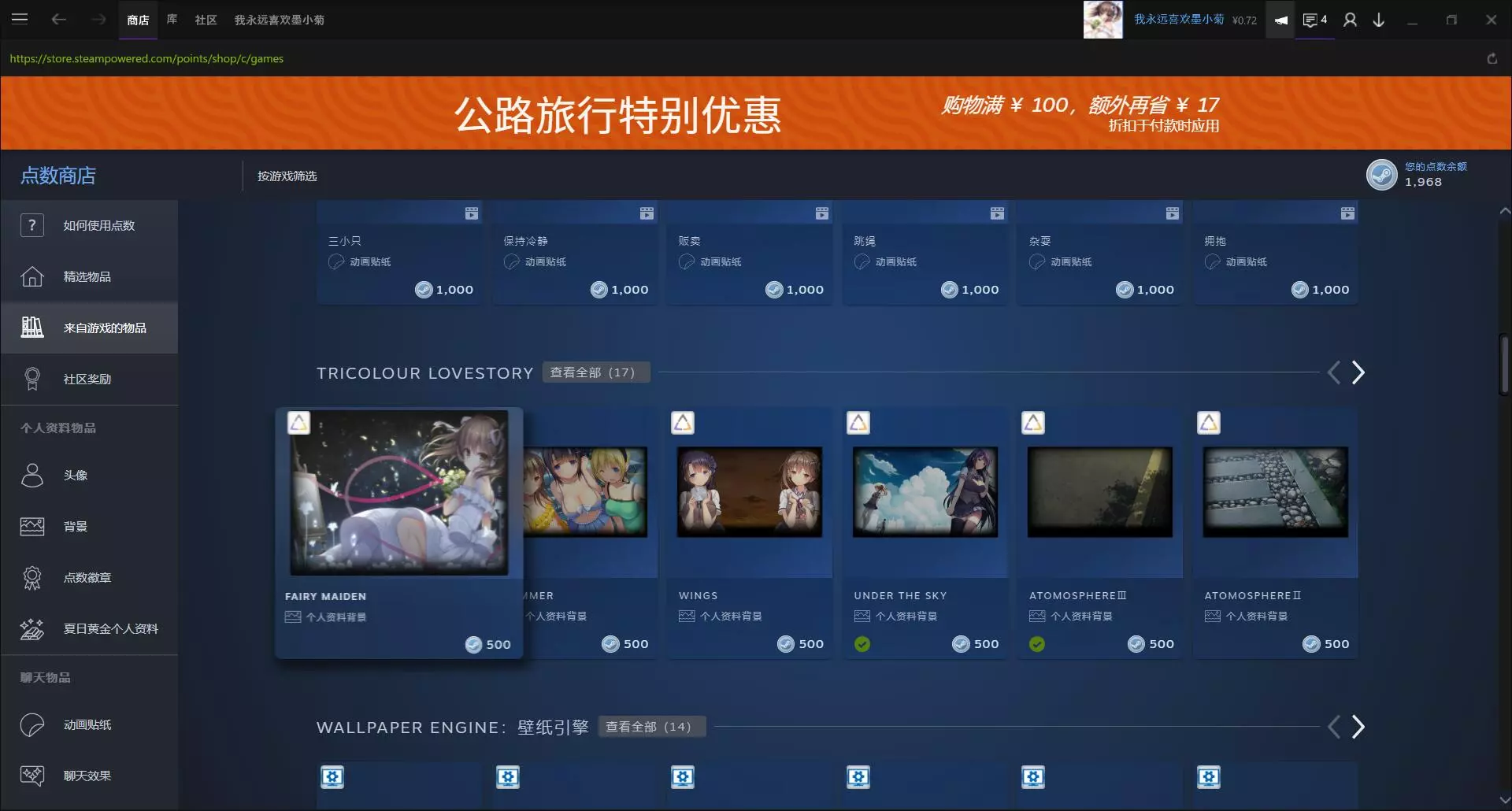Image resolution: width=1512 pixels, height=811 pixels.
Task: Open the ATOMOSPHEREⅢ background thumbnail
Action: point(1100,492)
